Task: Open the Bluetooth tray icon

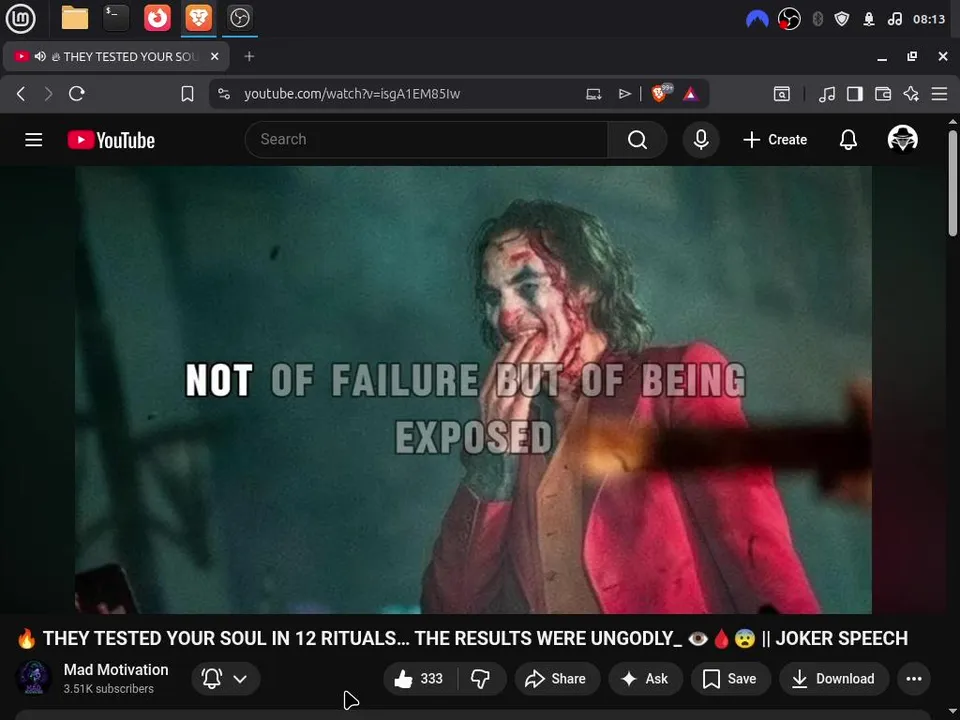Action: pyautogui.click(x=817, y=20)
